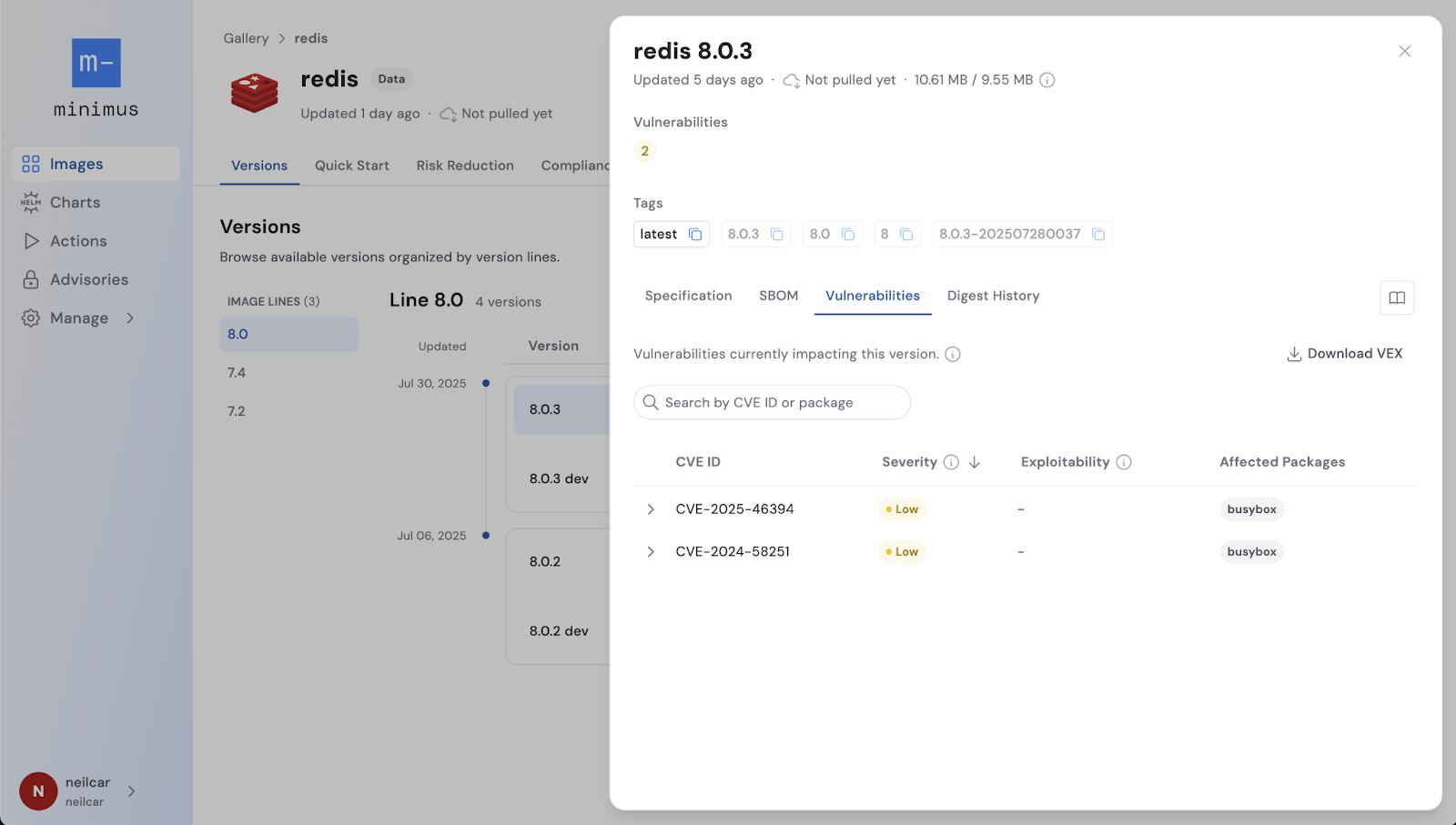Image resolution: width=1456 pixels, height=825 pixels.
Task: Click info icon beside vulnerabilities description
Action: pyautogui.click(x=953, y=355)
